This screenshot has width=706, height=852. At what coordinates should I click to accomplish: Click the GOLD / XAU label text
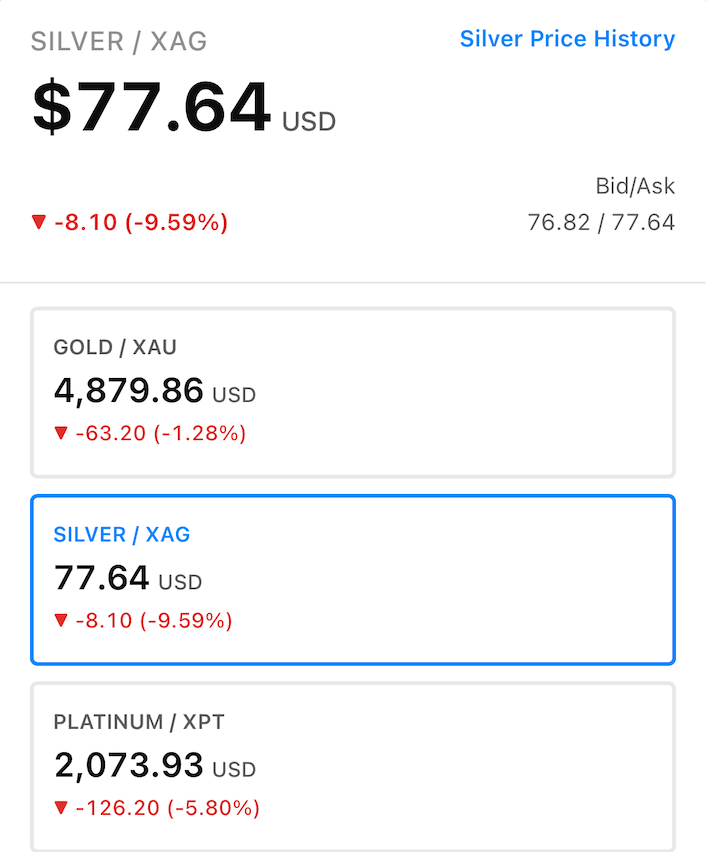coord(115,347)
